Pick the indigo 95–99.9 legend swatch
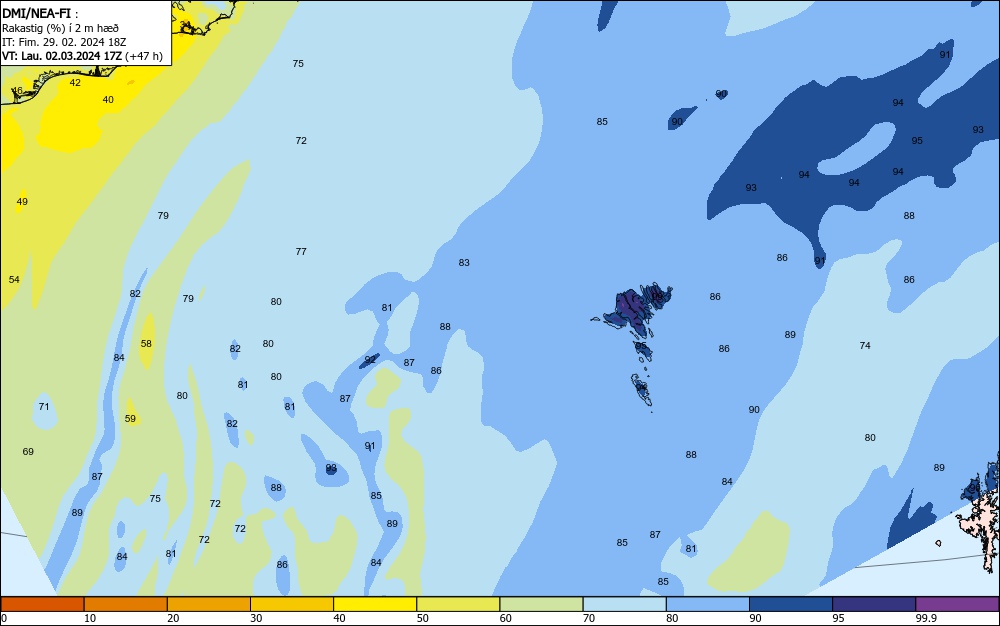Image resolution: width=1000 pixels, height=626 pixels. 874,604
